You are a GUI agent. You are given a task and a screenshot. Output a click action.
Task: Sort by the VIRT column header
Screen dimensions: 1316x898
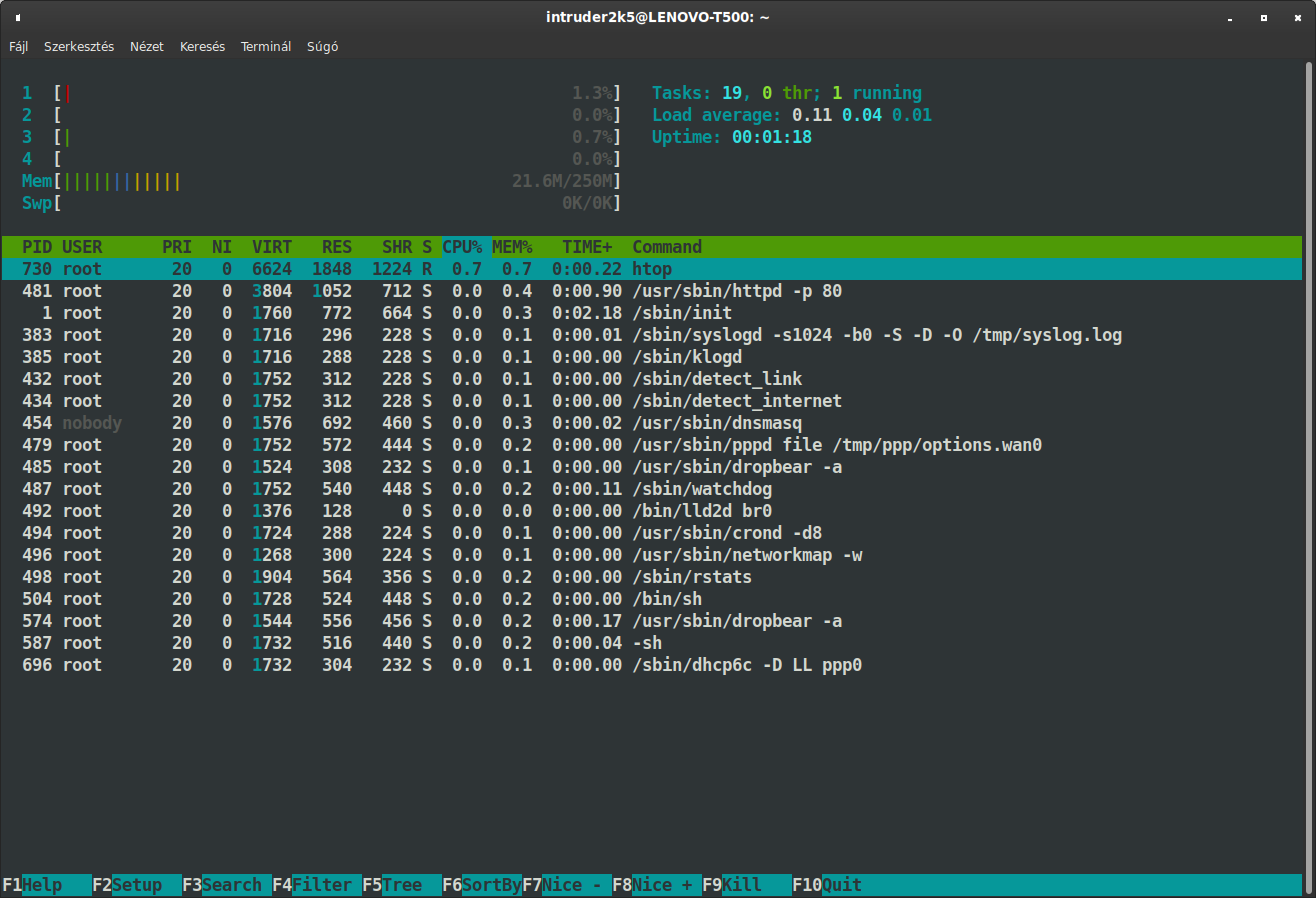272,247
